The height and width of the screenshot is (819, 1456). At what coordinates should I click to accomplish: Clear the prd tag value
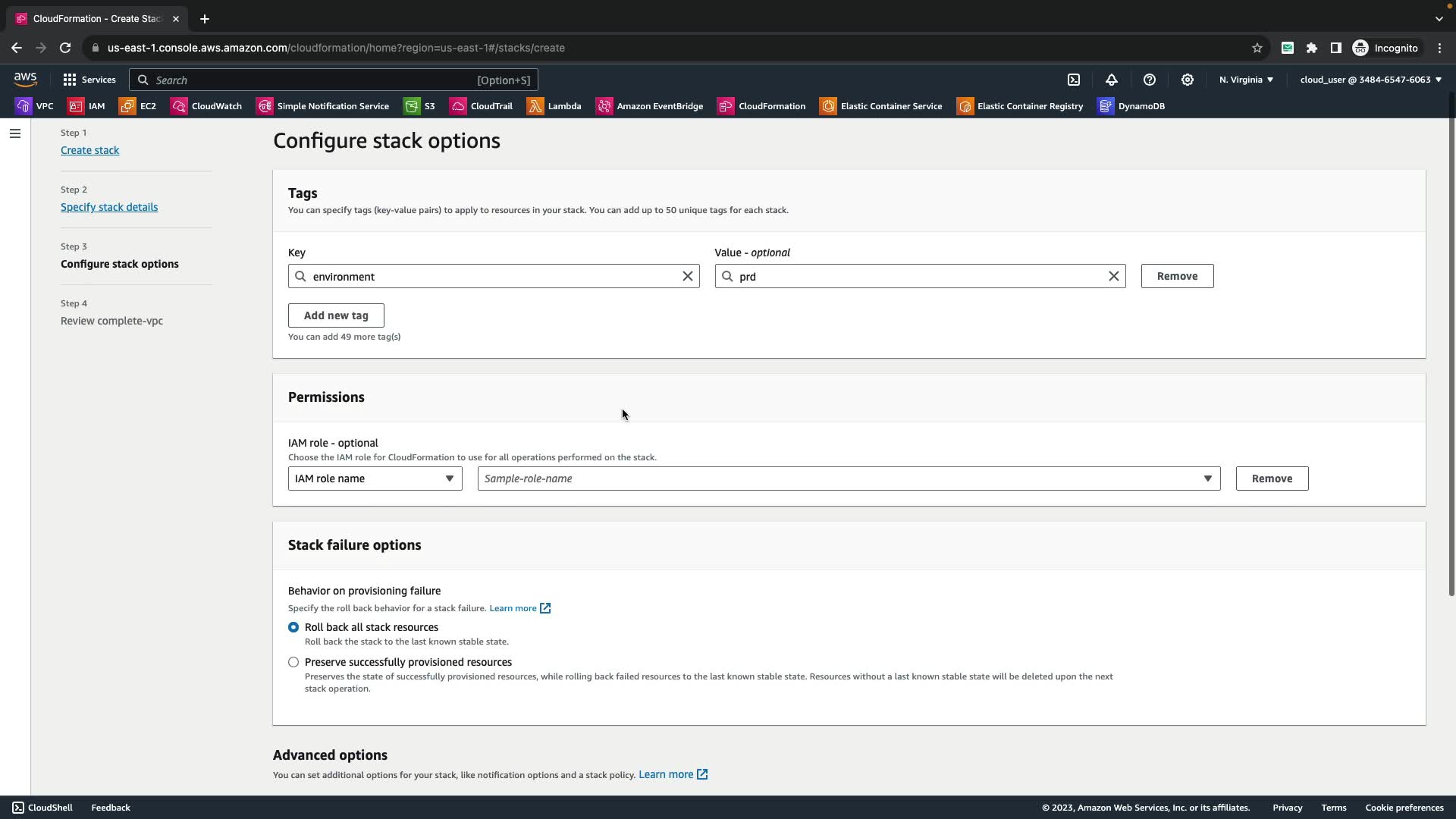pyautogui.click(x=1114, y=276)
